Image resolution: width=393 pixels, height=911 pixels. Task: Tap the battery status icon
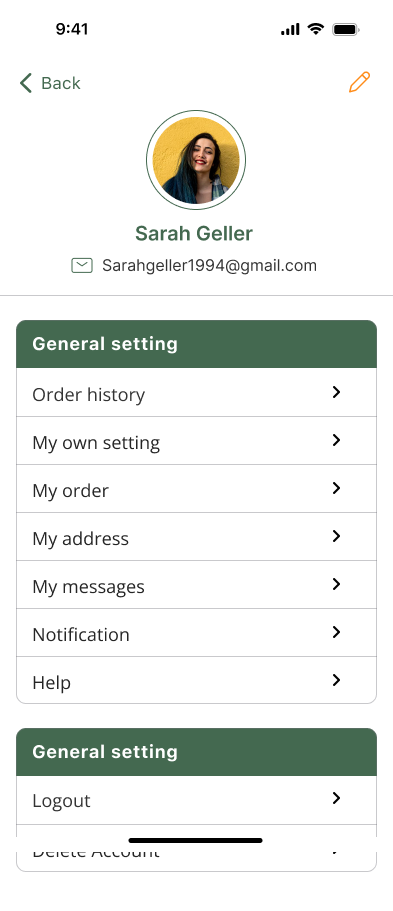point(346,29)
